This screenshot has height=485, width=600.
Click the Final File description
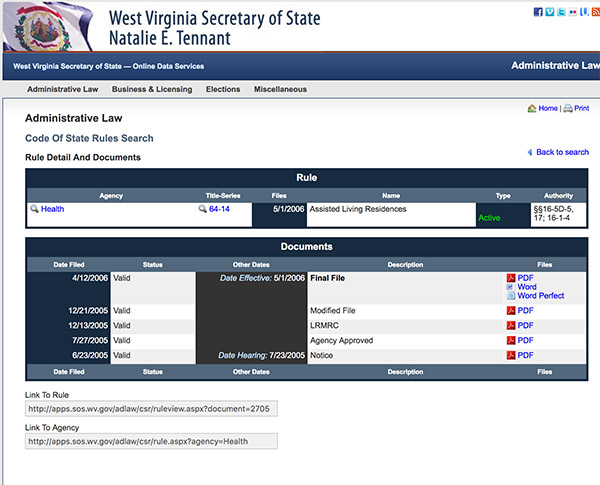pos(328,278)
